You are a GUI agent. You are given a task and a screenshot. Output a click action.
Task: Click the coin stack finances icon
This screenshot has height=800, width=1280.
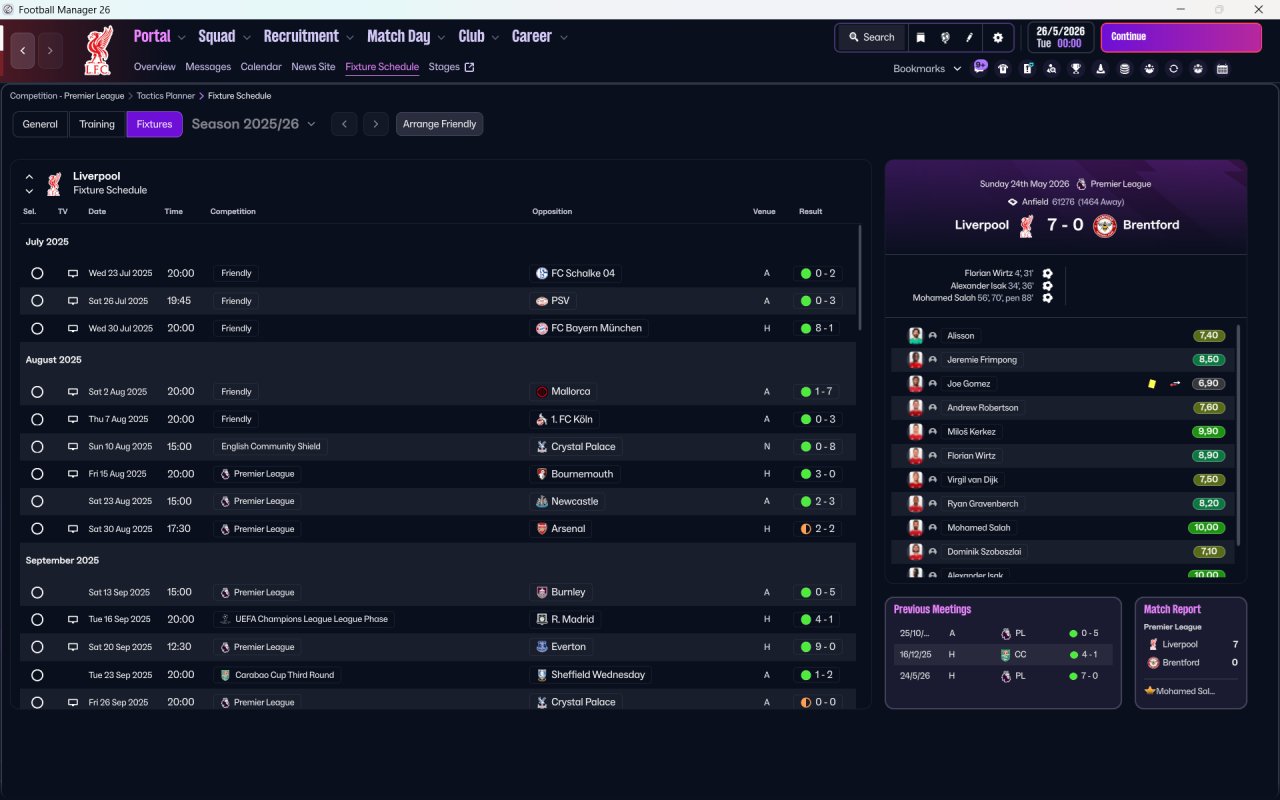click(1125, 69)
